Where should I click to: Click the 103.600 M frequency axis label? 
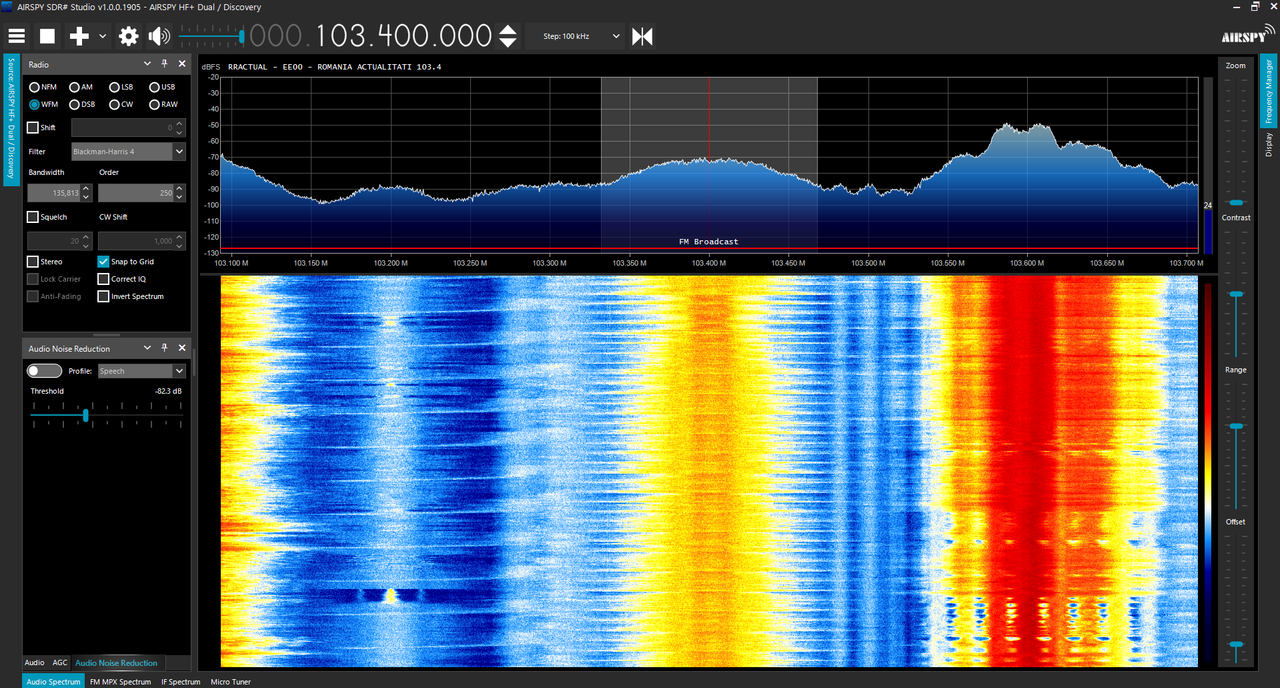tap(1027, 263)
